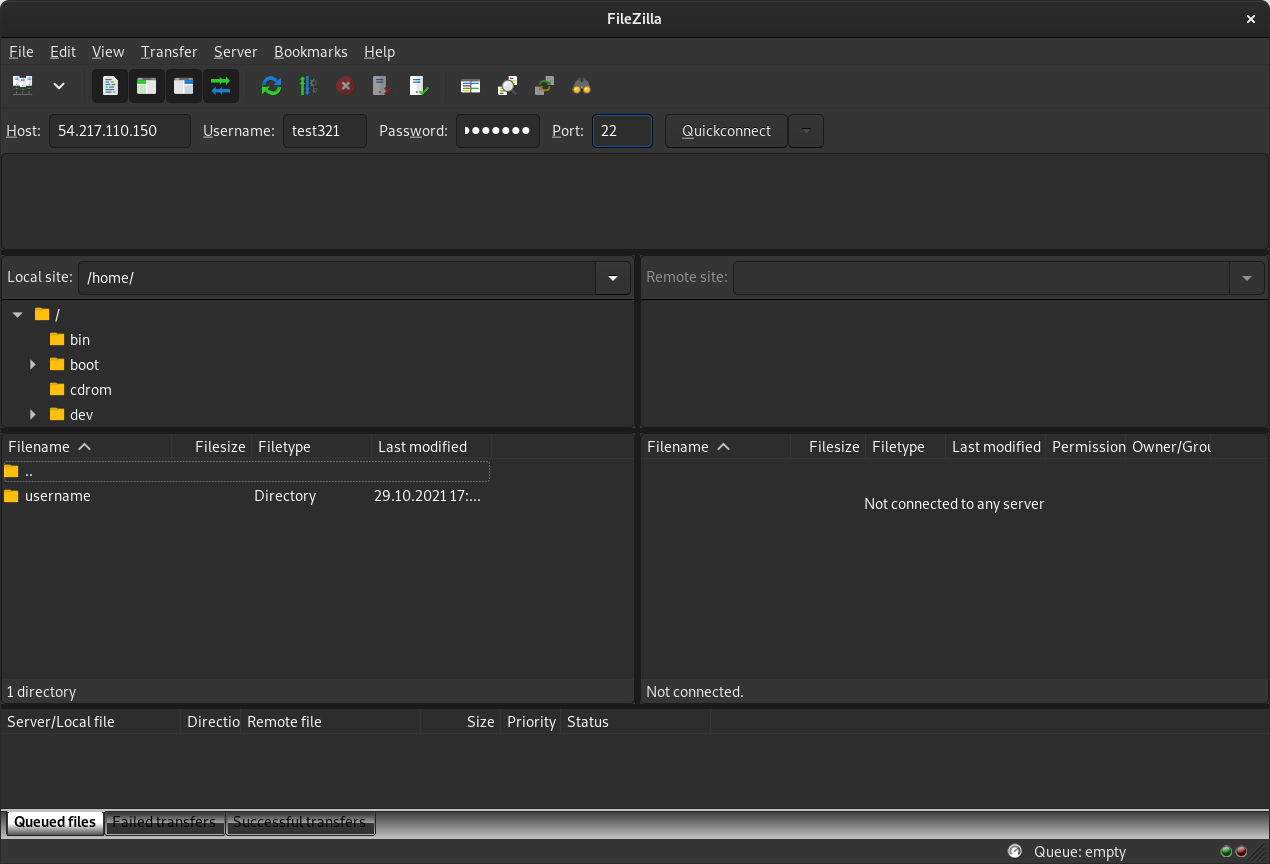1270x864 pixels.
Task: Open the Server menu
Action: [x=236, y=52]
